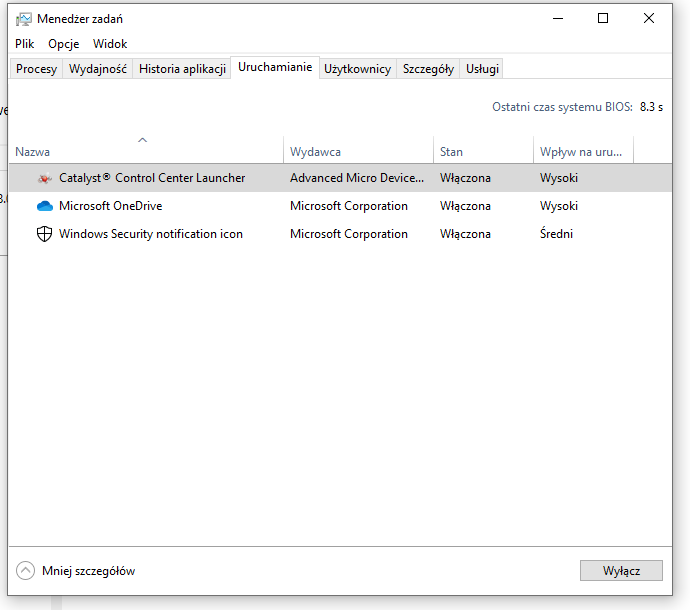
Task: Click Włączona status in Catalyst row
Action: click(x=465, y=178)
